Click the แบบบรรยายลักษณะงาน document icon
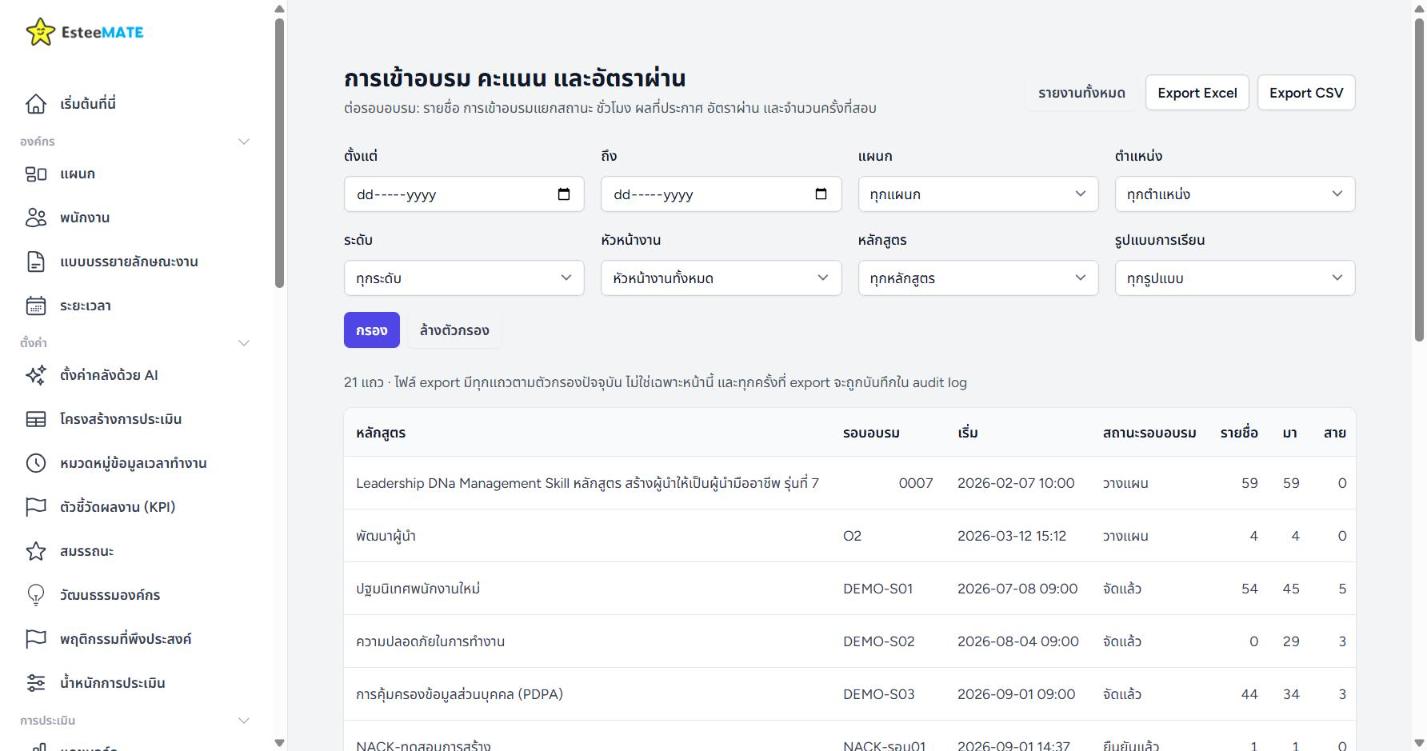 [36, 262]
